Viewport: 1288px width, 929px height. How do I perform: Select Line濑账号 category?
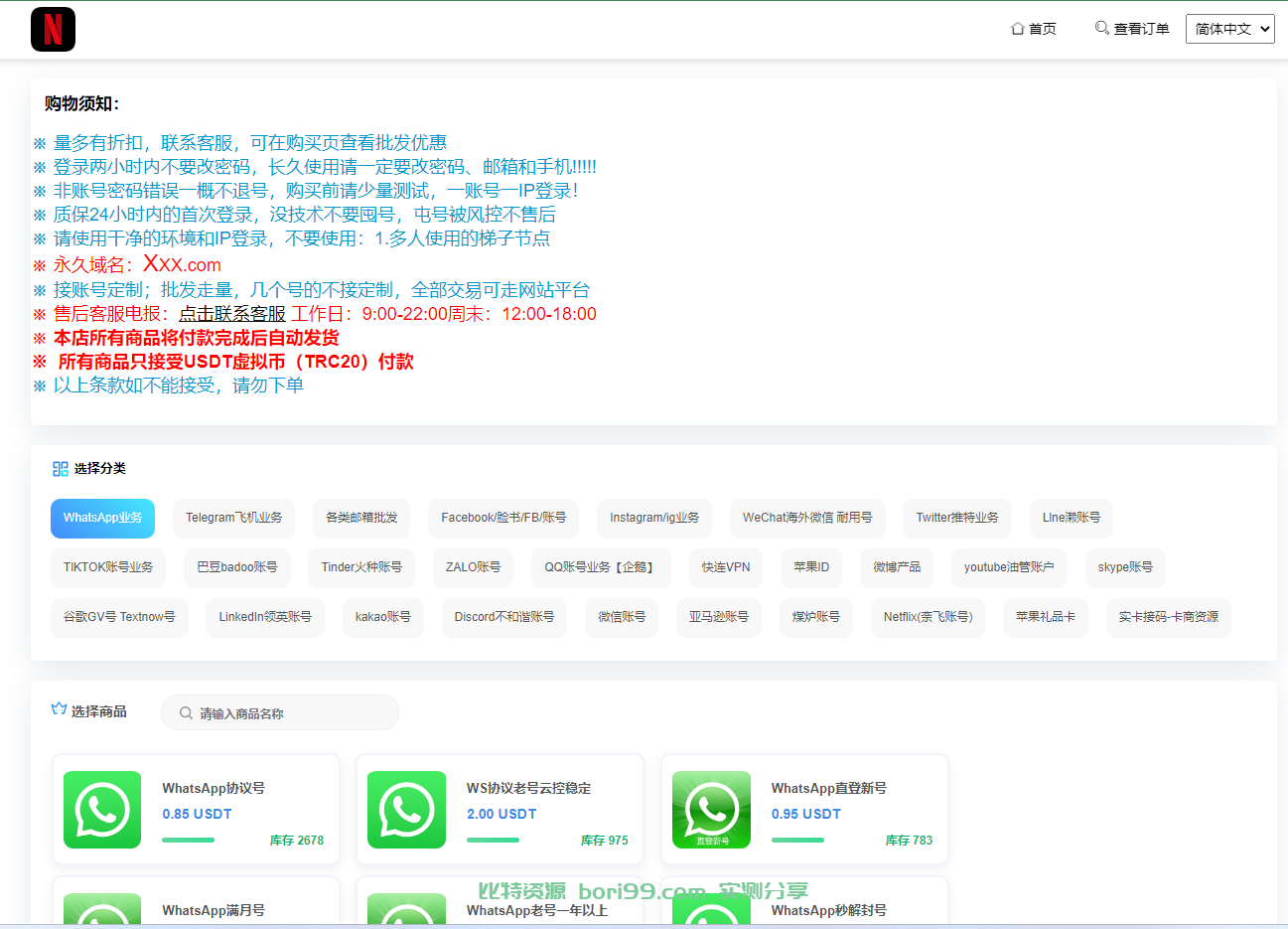coord(1072,518)
